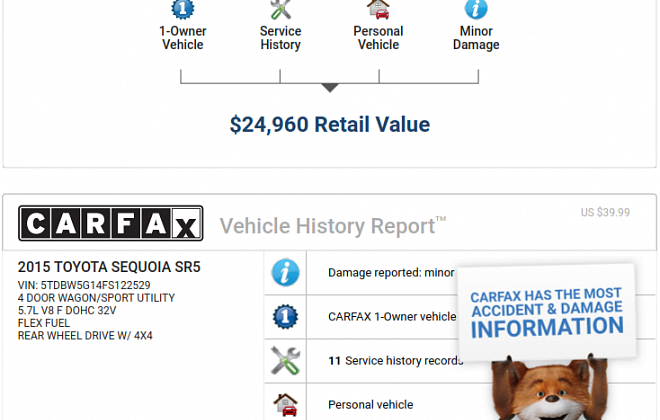Image resolution: width=660 pixels, height=420 pixels.
Task: Open the '11 Service history records' row
Action: (x=460, y=361)
